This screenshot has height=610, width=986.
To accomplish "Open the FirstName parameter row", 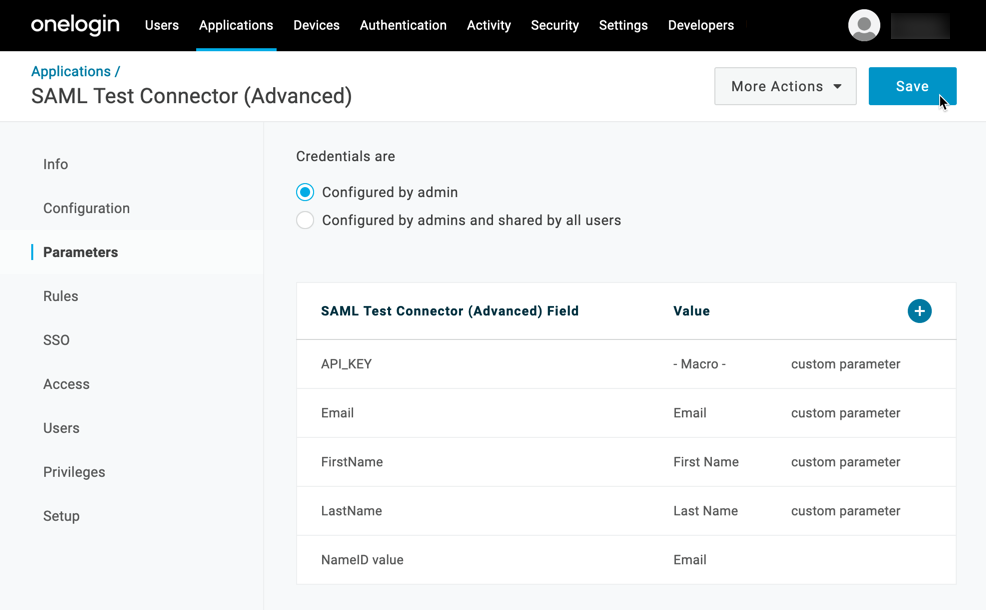I will point(352,462).
